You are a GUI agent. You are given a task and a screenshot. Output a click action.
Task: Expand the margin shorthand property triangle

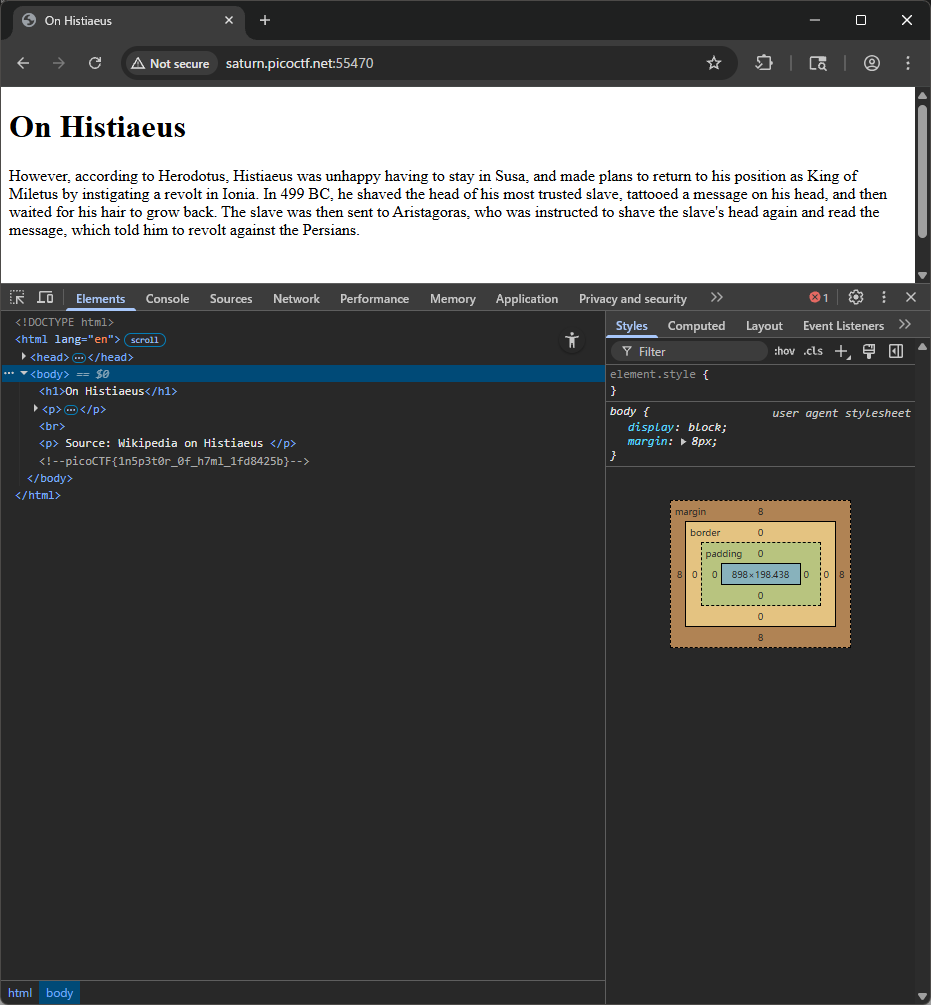coord(683,441)
